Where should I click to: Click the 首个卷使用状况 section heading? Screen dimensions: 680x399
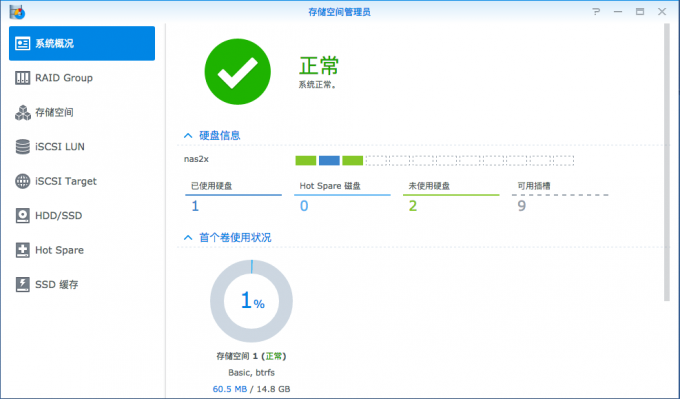[x=235, y=238]
